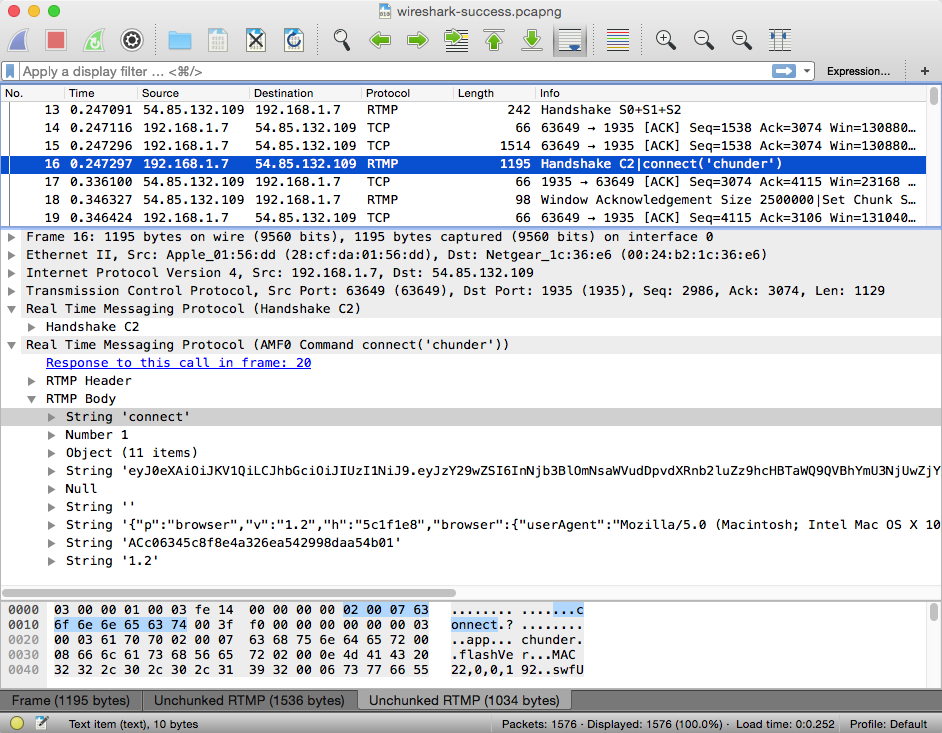The width and height of the screenshot is (942, 733).
Task: Click the find packet magnifier icon
Action: [x=342, y=40]
